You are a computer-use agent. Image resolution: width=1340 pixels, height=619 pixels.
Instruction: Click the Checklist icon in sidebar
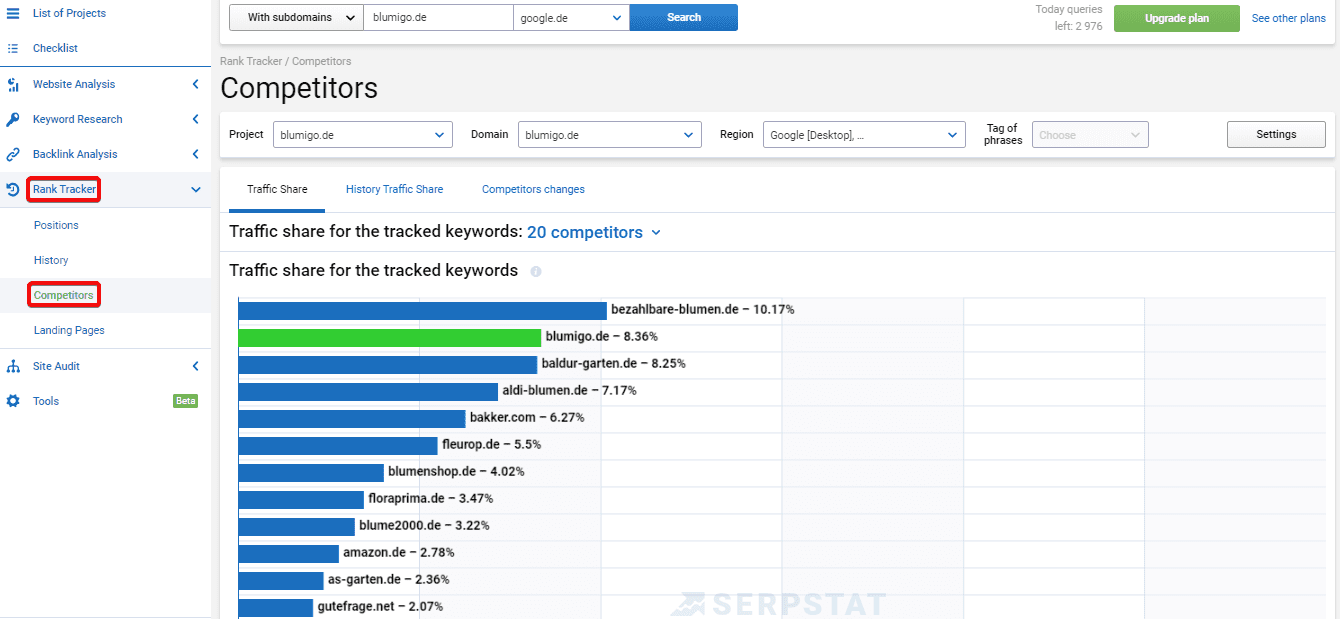[13, 48]
